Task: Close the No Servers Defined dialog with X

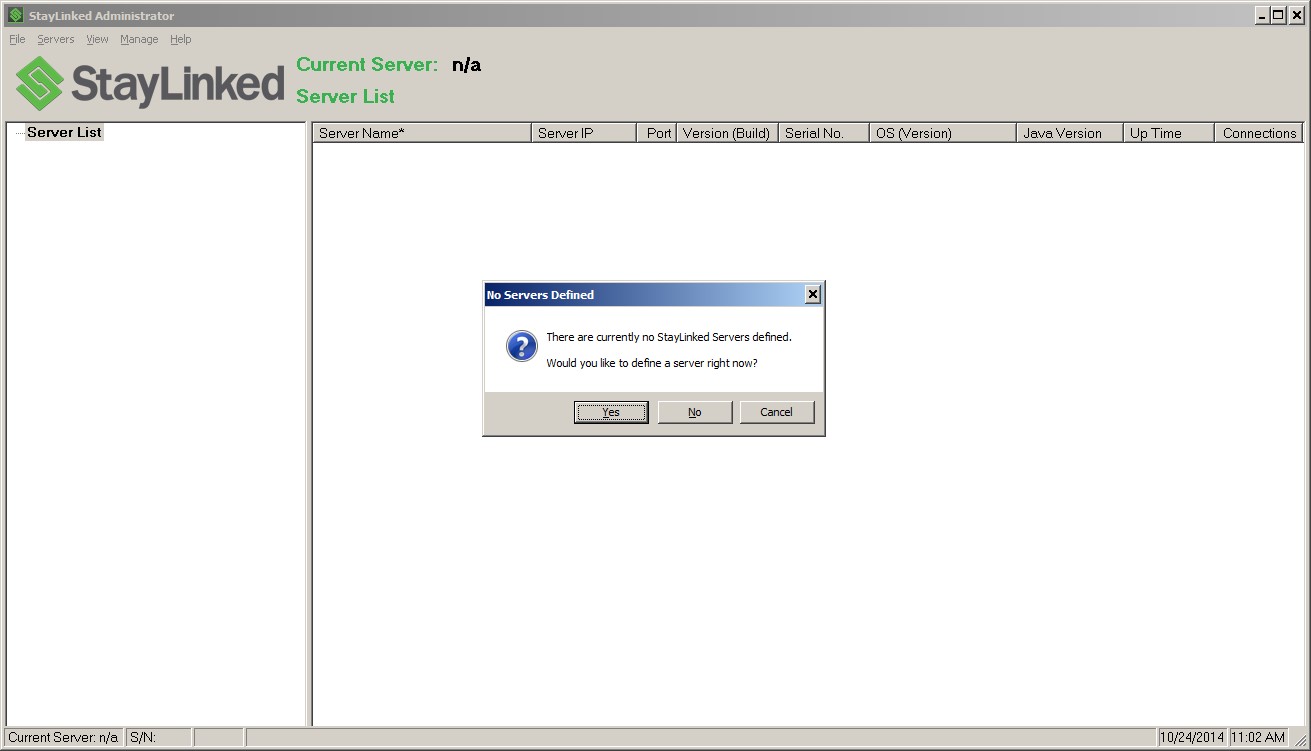Action: 812,294
